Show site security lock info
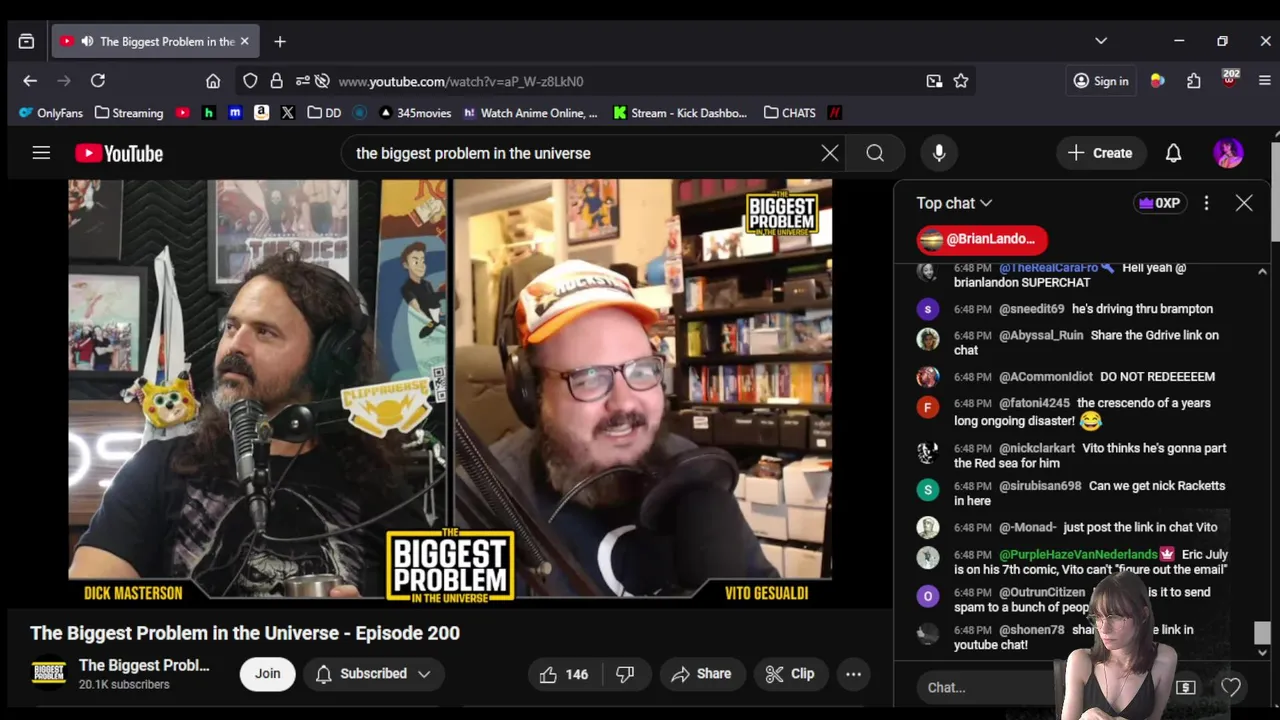This screenshot has width=1280, height=720. coord(276,81)
